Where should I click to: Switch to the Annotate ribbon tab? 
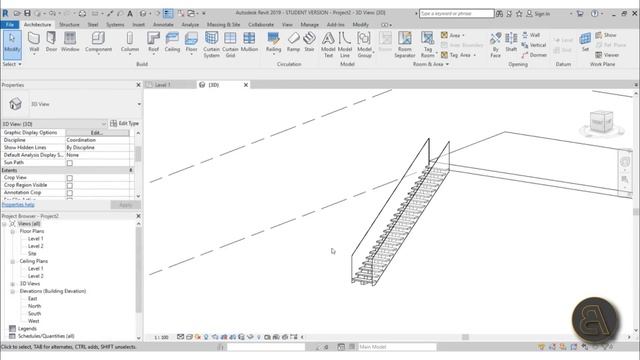click(163, 24)
